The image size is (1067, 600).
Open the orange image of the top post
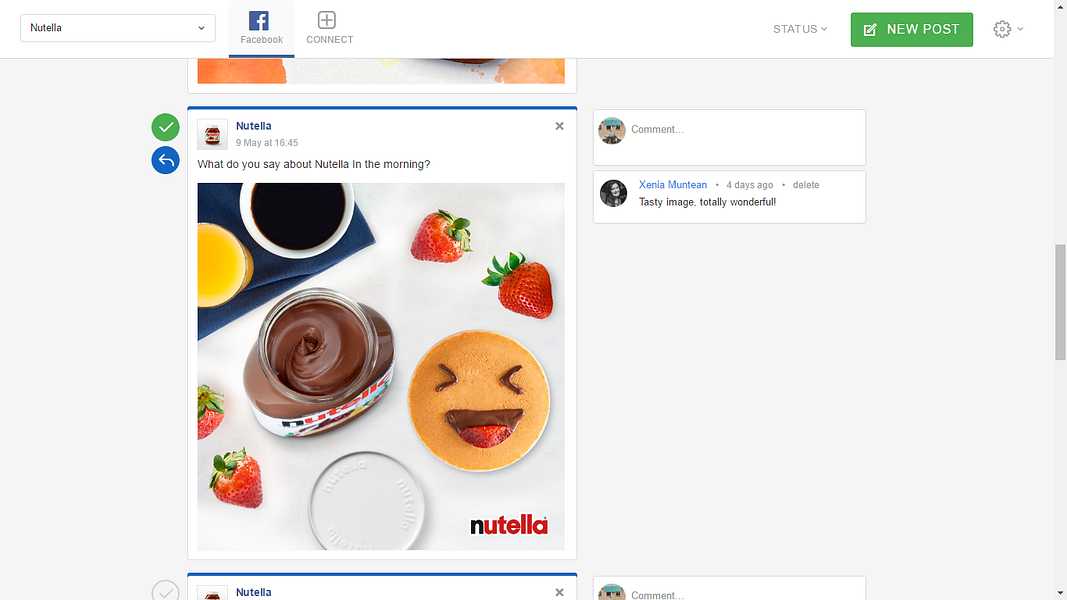tap(381, 71)
